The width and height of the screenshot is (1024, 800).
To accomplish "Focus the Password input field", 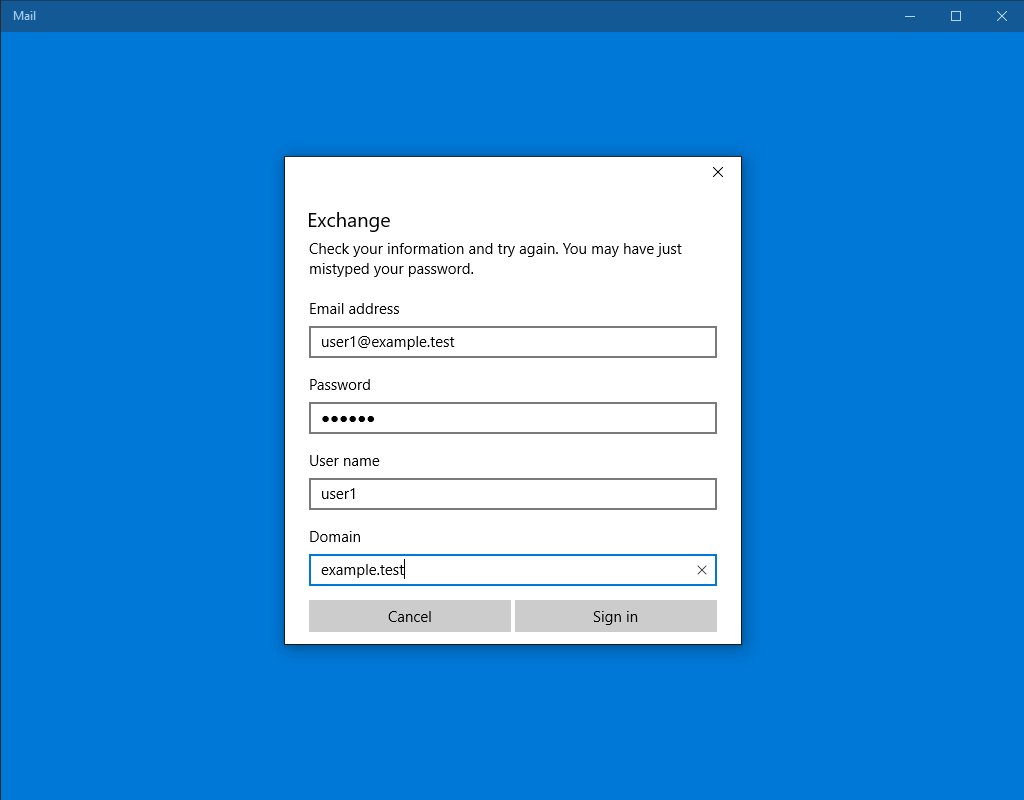I will [513, 418].
